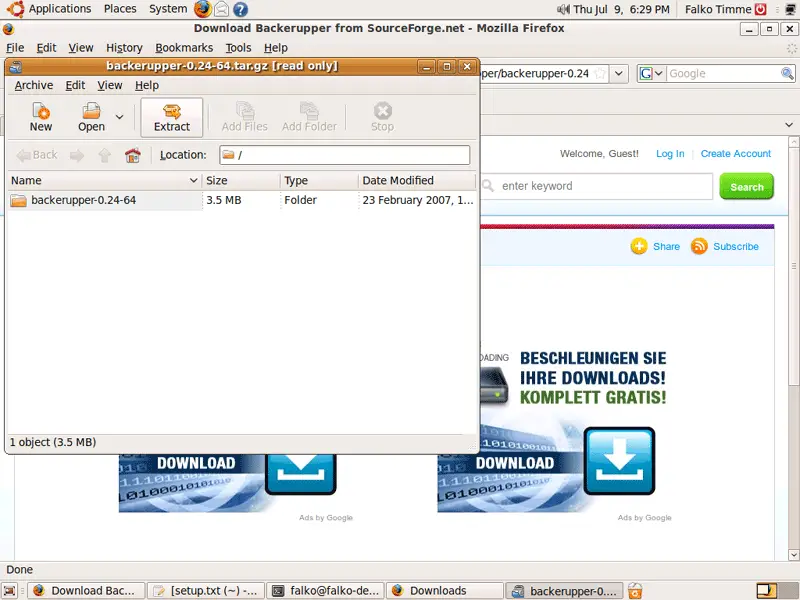Go up one level in the archive
Screen dimensions: 800x600
[105, 155]
